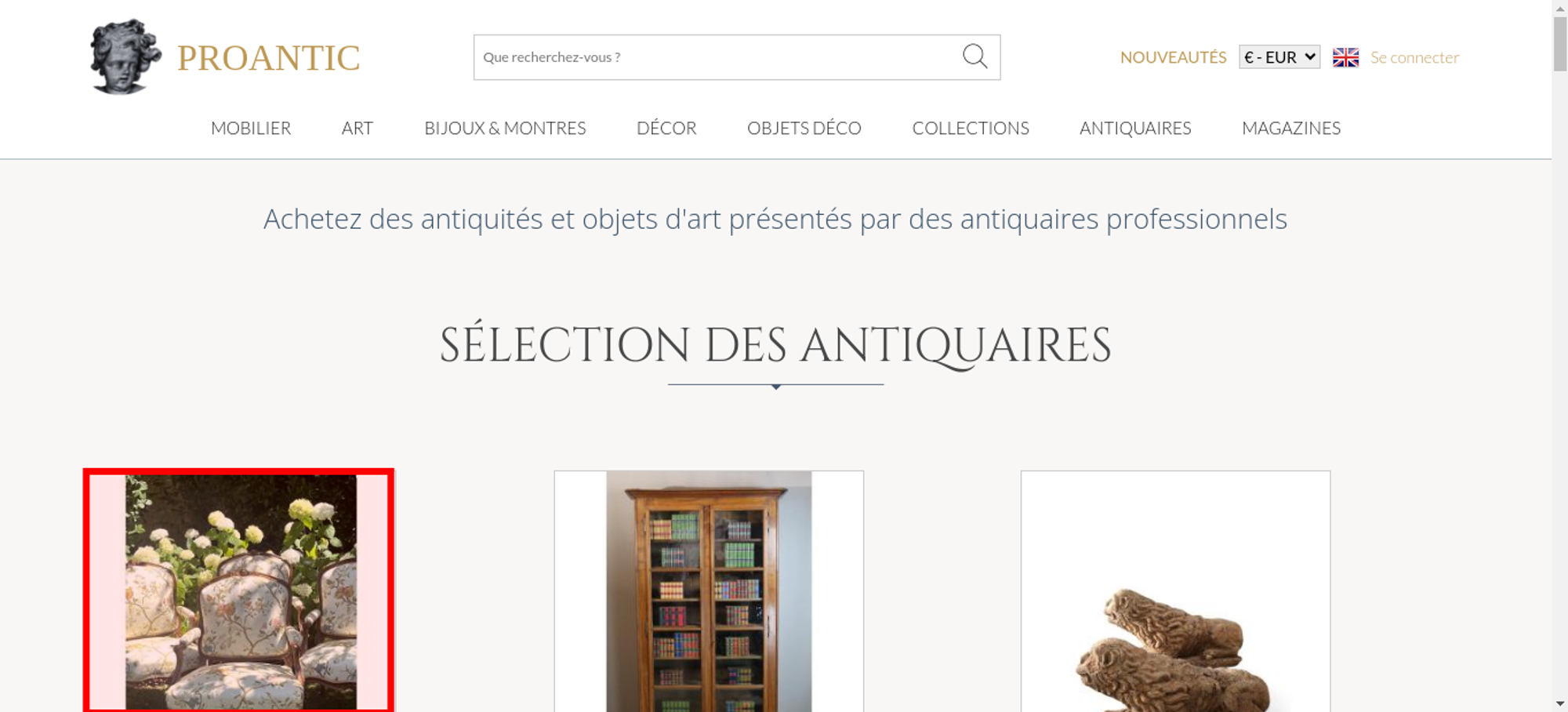Click the Proantic cherub head logo
This screenshot has width=1568, height=712.
(x=125, y=57)
